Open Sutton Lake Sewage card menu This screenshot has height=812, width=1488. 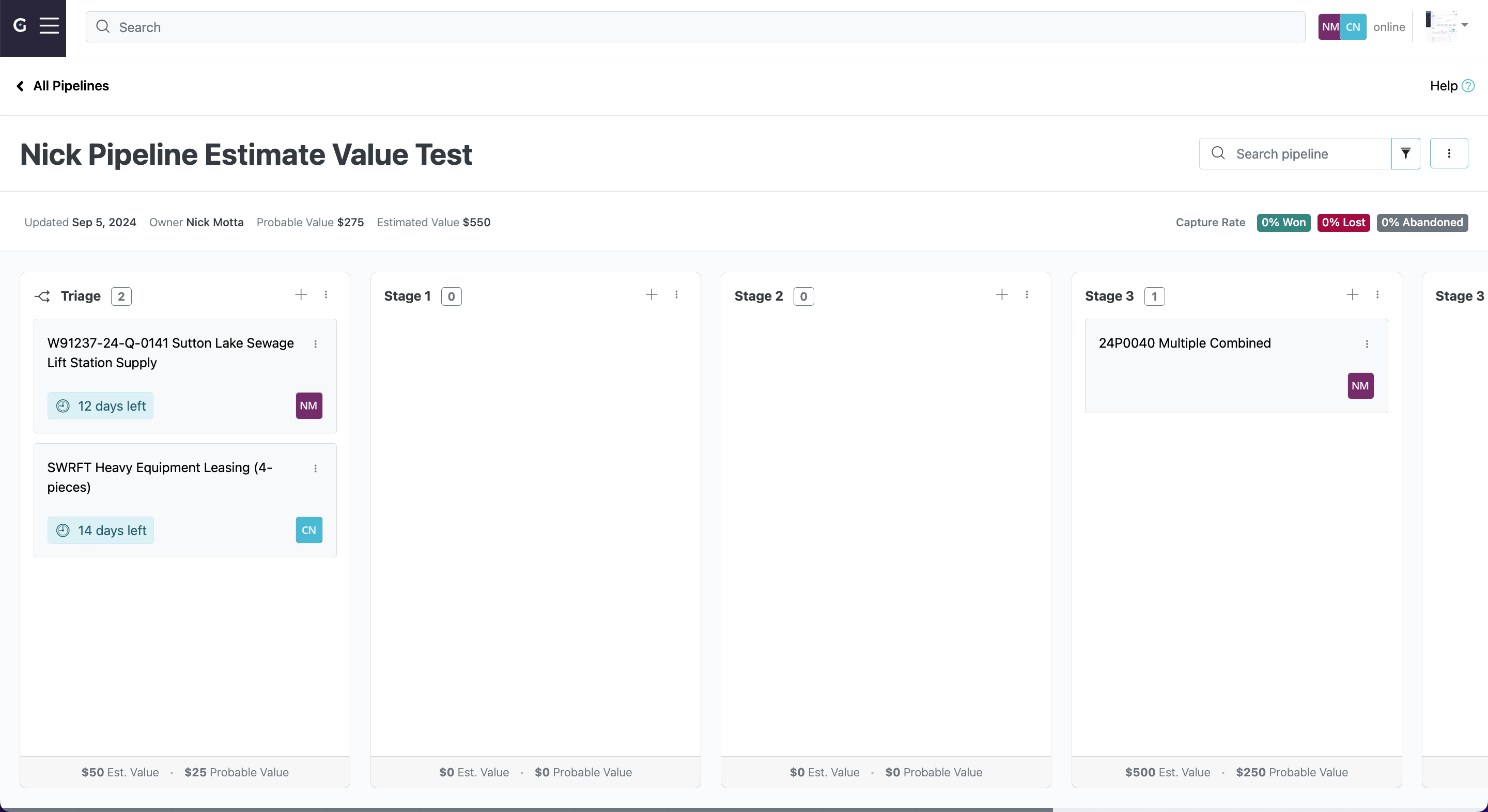[x=315, y=344]
